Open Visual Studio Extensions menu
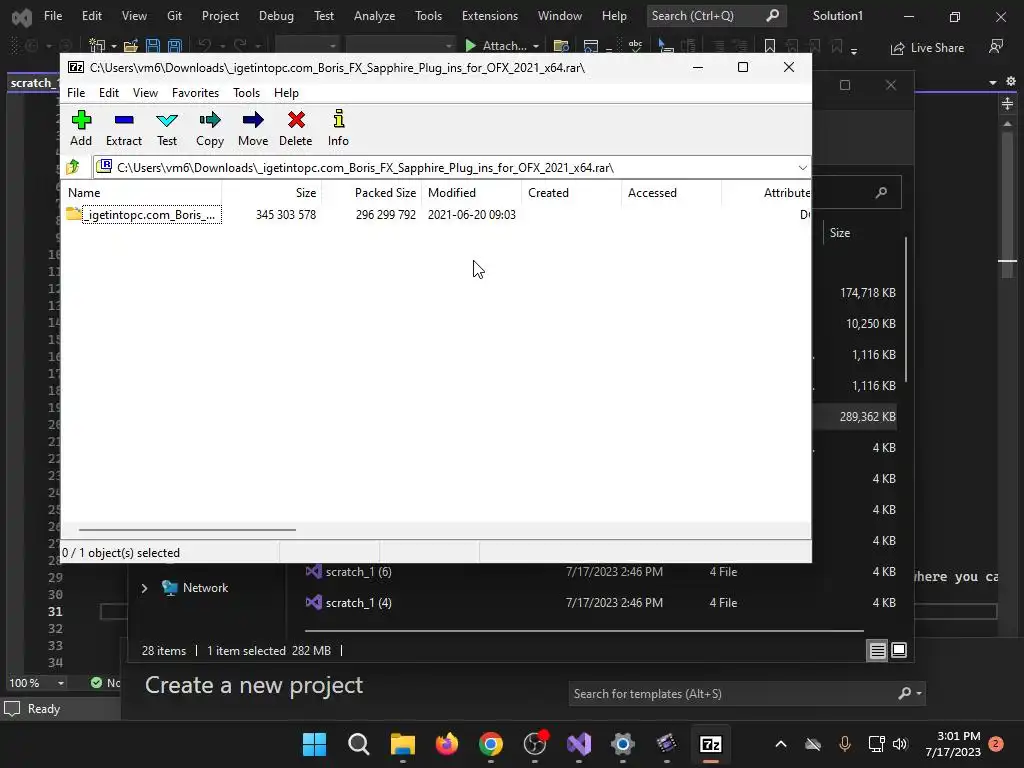1024x768 pixels. tap(489, 16)
